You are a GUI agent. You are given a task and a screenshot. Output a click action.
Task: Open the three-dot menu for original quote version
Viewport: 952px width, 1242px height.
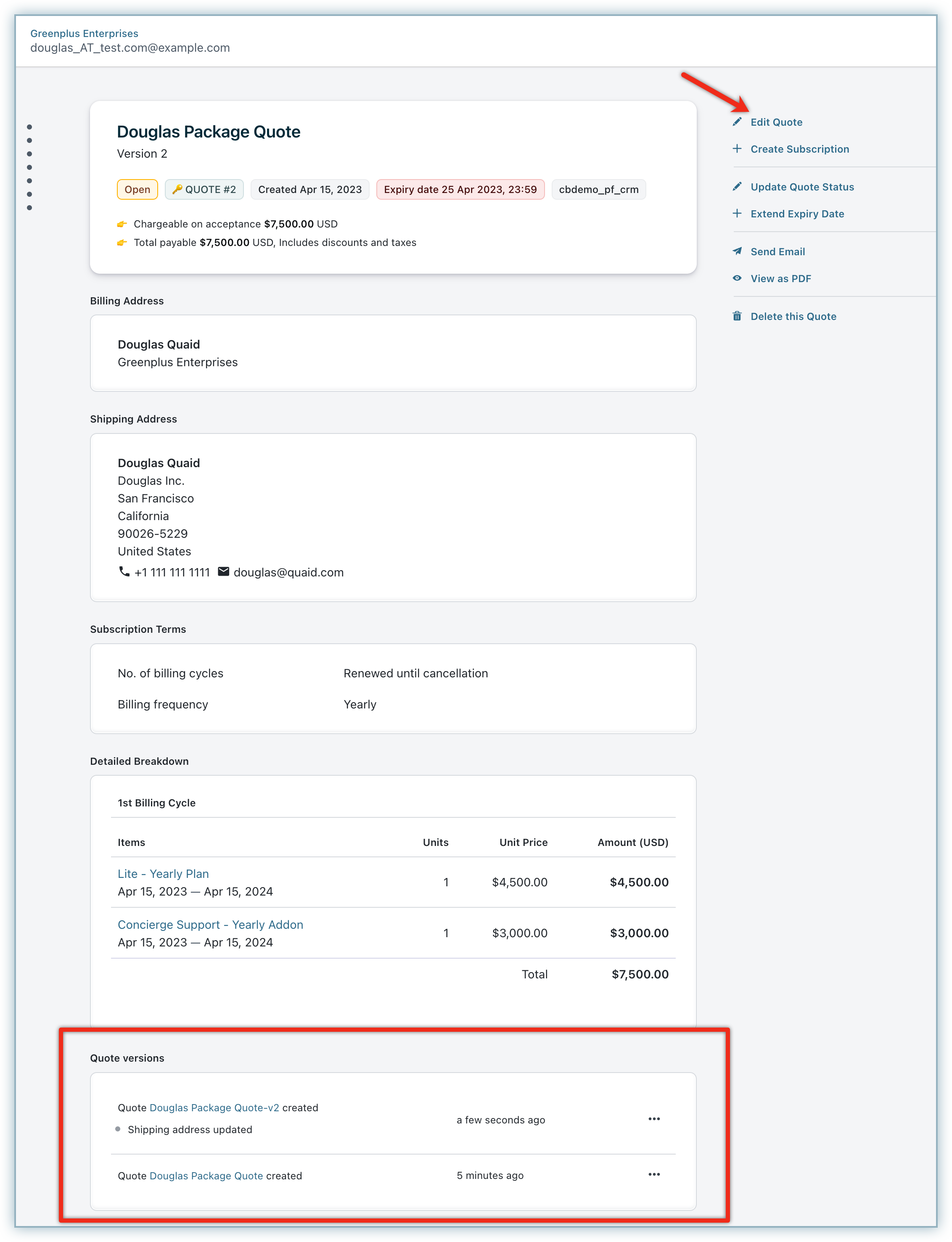[654, 1175]
